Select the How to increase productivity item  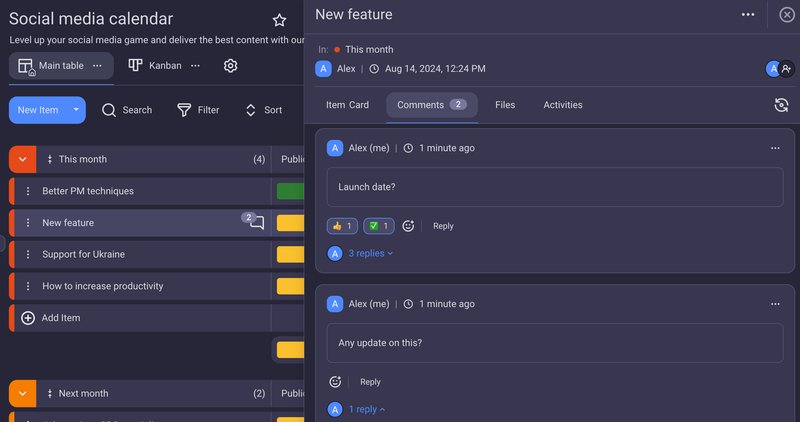(103, 286)
